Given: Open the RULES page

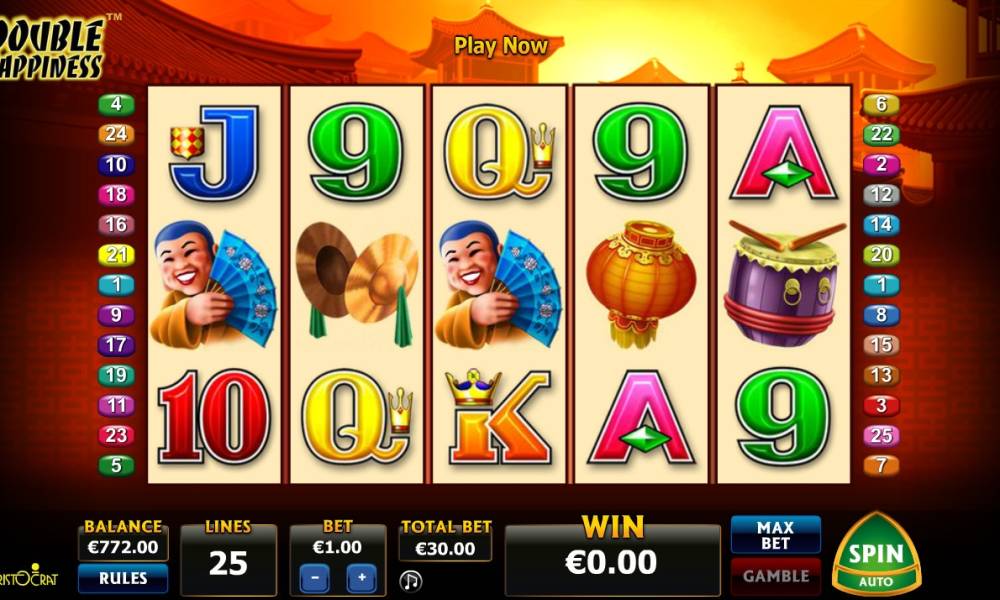Looking at the screenshot, I should coord(123,578).
